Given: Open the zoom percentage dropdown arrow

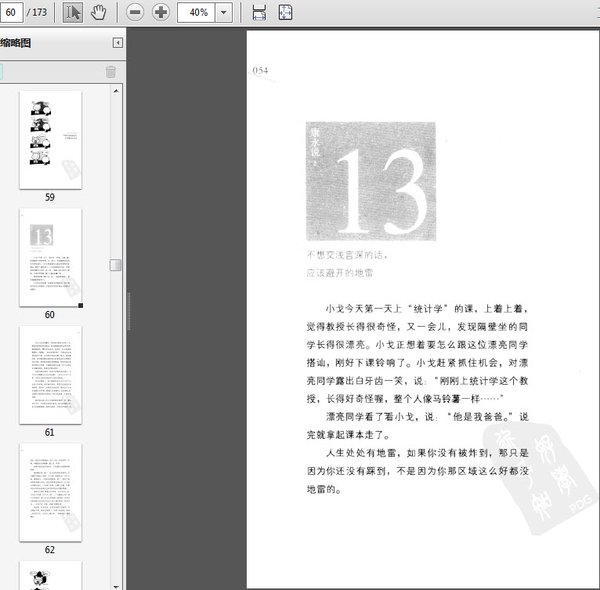Looking at the screenshot, I should (224, 12).
